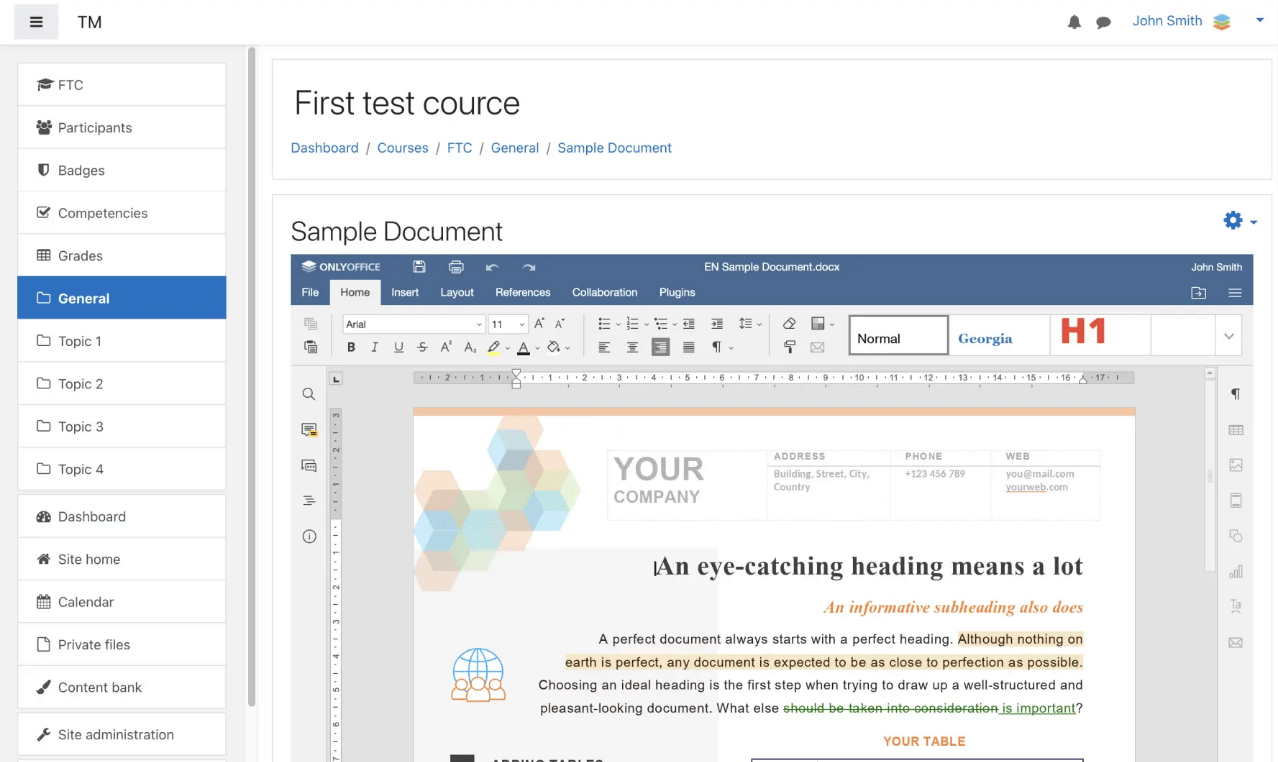
Task: Toggle italic formatting
Action: pos(375,347)
